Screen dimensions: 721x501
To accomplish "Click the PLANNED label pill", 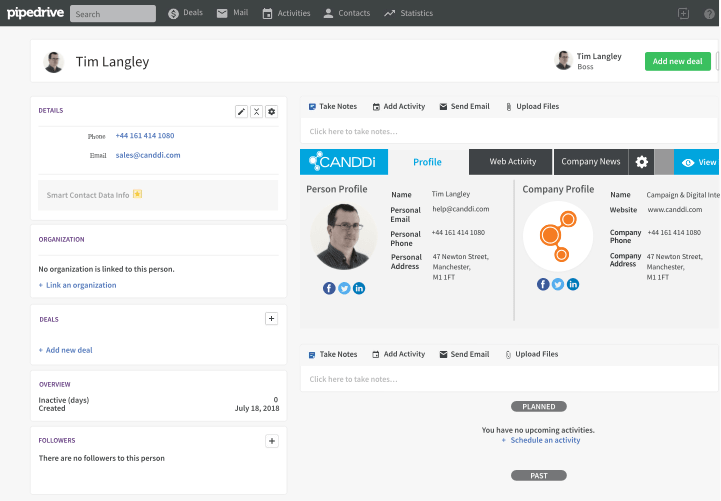I will 538,407.
